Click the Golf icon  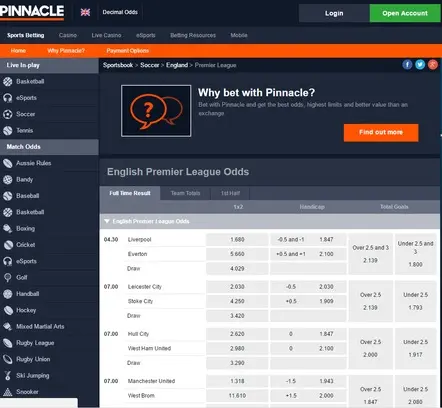pyautogui.click(x=8, y=278)
